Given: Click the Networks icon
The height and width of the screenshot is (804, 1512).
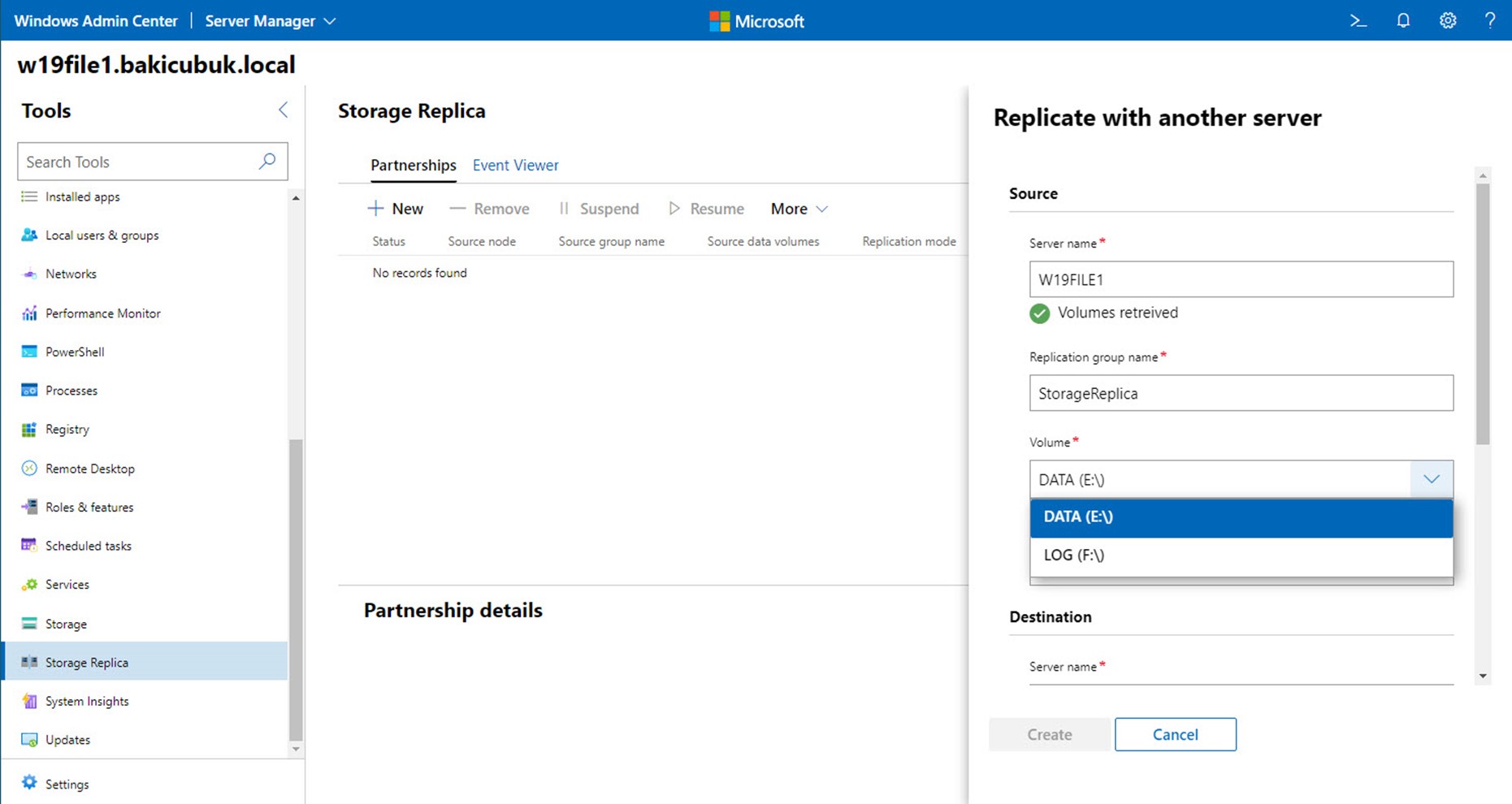Looking at the screenshot, I should pyautogui.click(x=29, y=274).
